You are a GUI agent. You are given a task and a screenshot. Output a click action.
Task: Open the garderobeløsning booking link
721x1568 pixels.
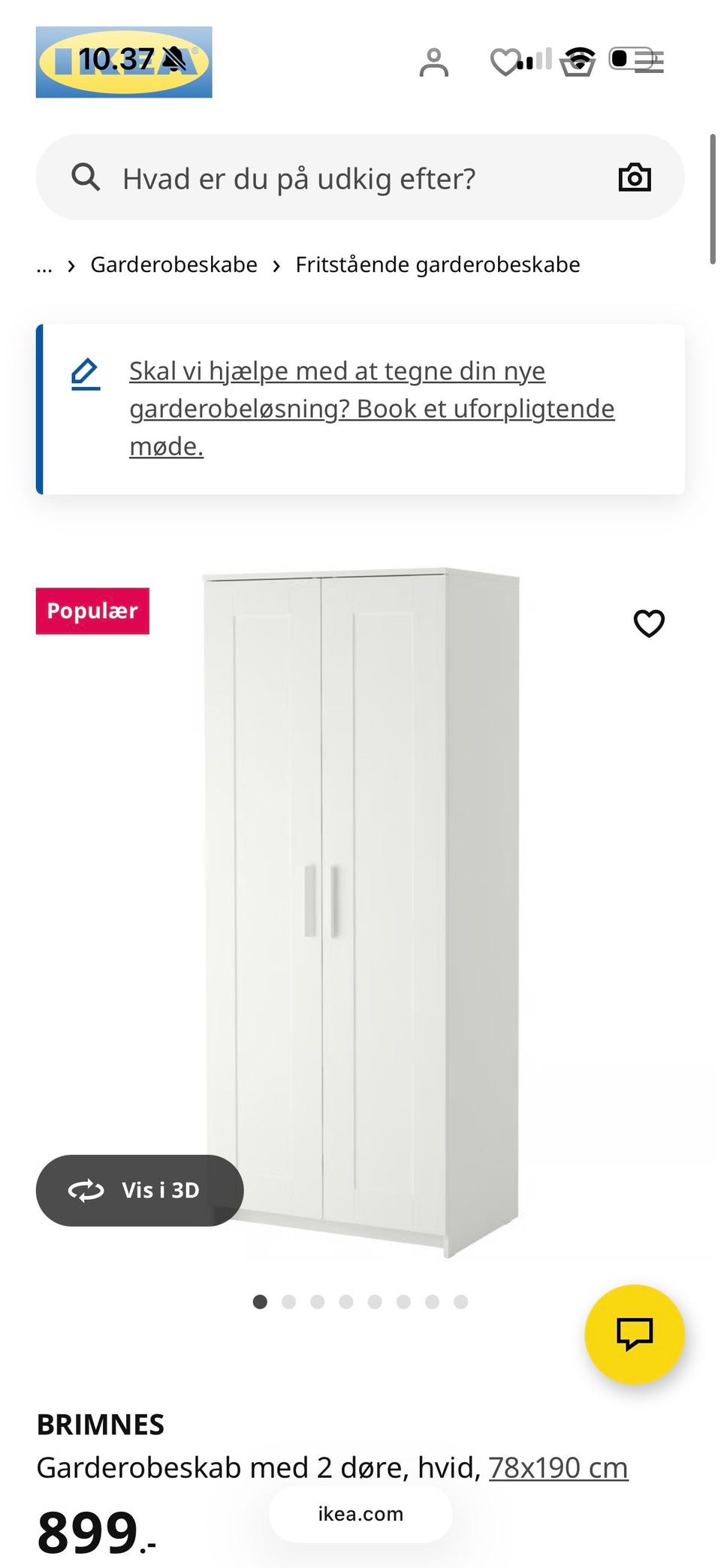(372, 409)
